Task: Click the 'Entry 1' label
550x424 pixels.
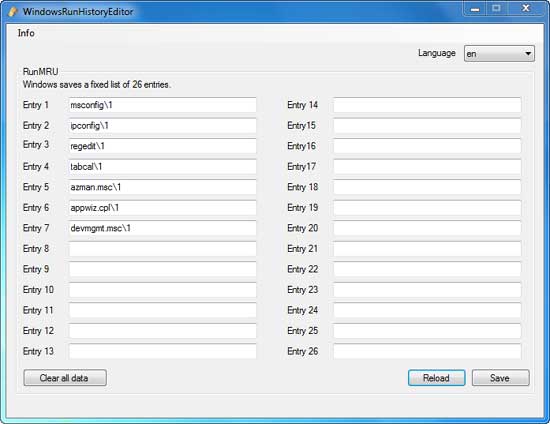Action: coord(36,105)
